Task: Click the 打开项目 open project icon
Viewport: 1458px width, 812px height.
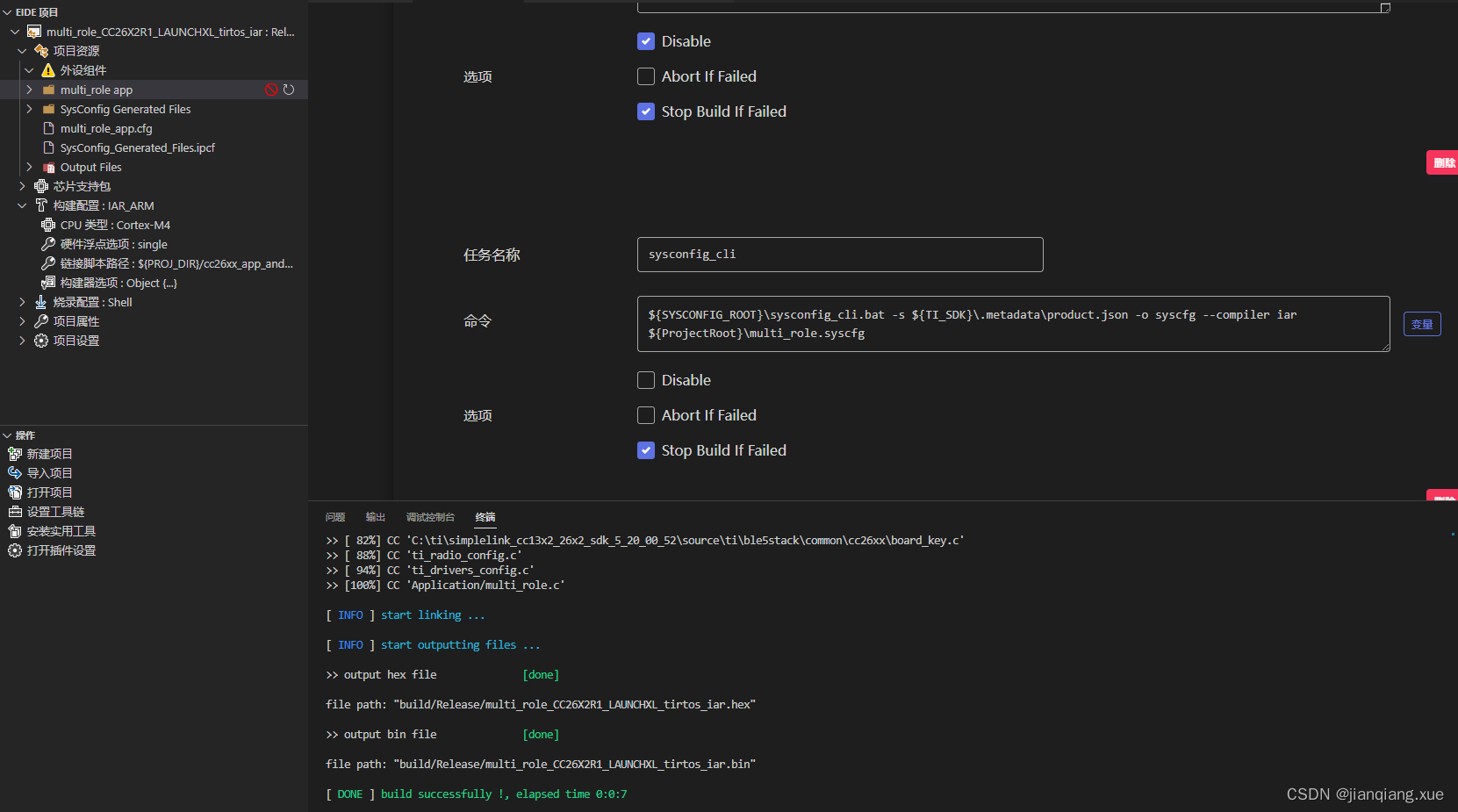Action: [x=15, y=492]
